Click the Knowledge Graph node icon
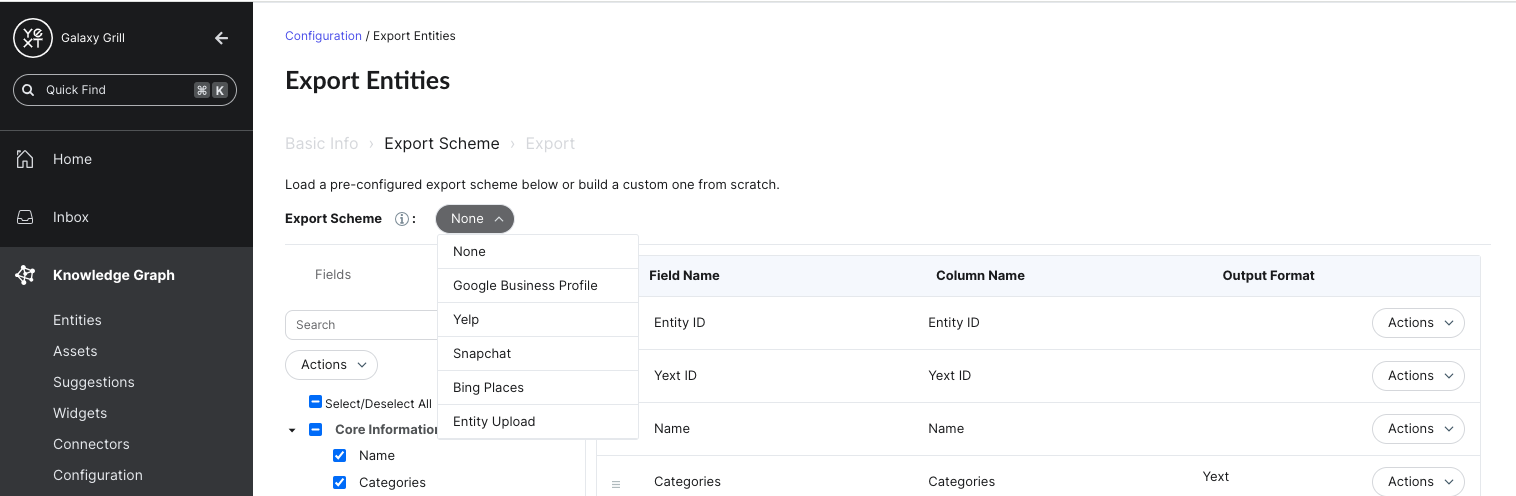 26,275
